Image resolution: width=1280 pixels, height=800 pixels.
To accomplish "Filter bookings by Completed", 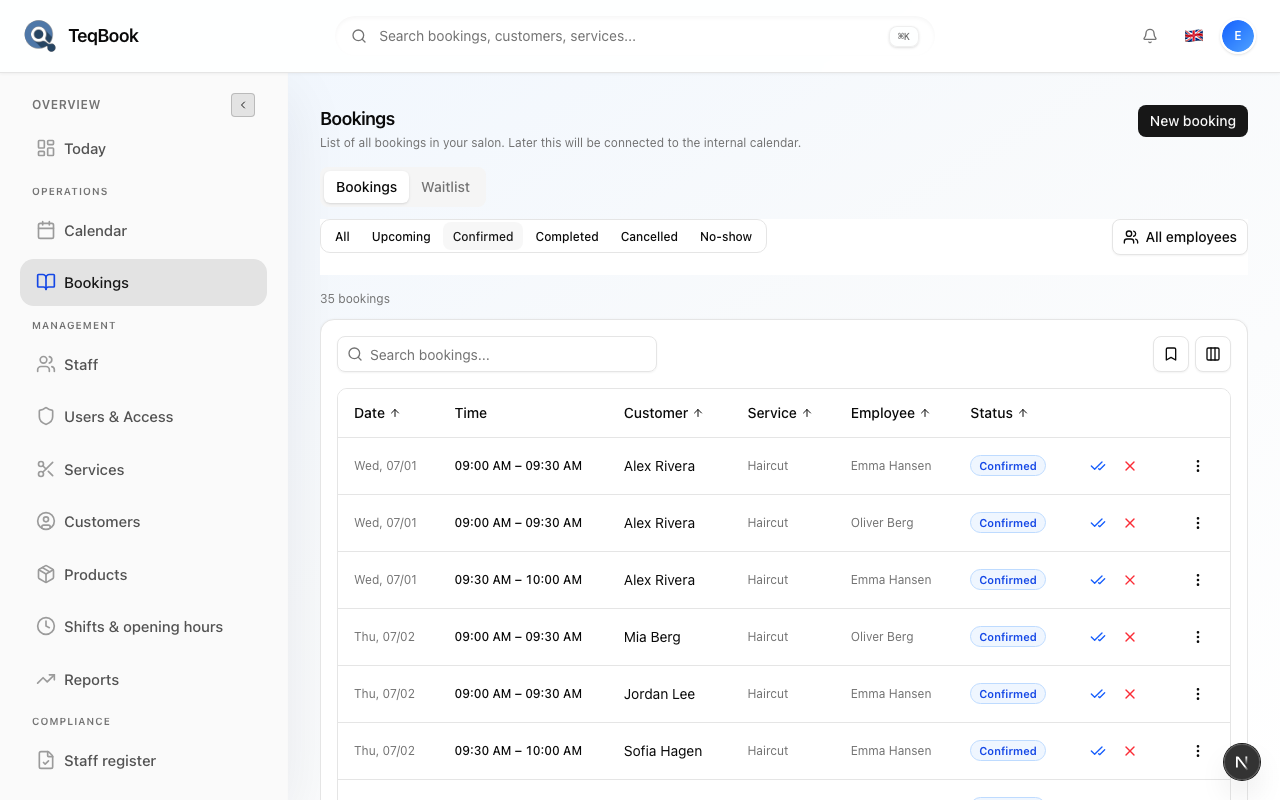I will click(x=567, y=237).
